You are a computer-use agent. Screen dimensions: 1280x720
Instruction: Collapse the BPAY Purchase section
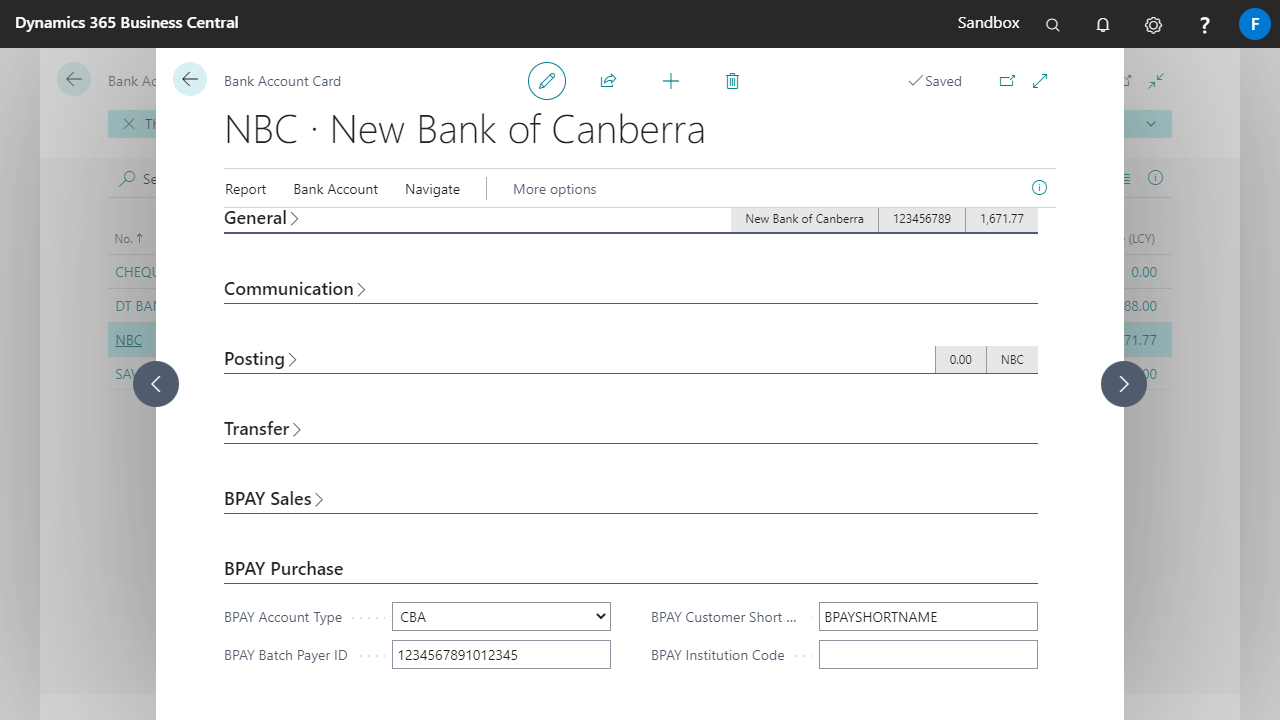284,569
